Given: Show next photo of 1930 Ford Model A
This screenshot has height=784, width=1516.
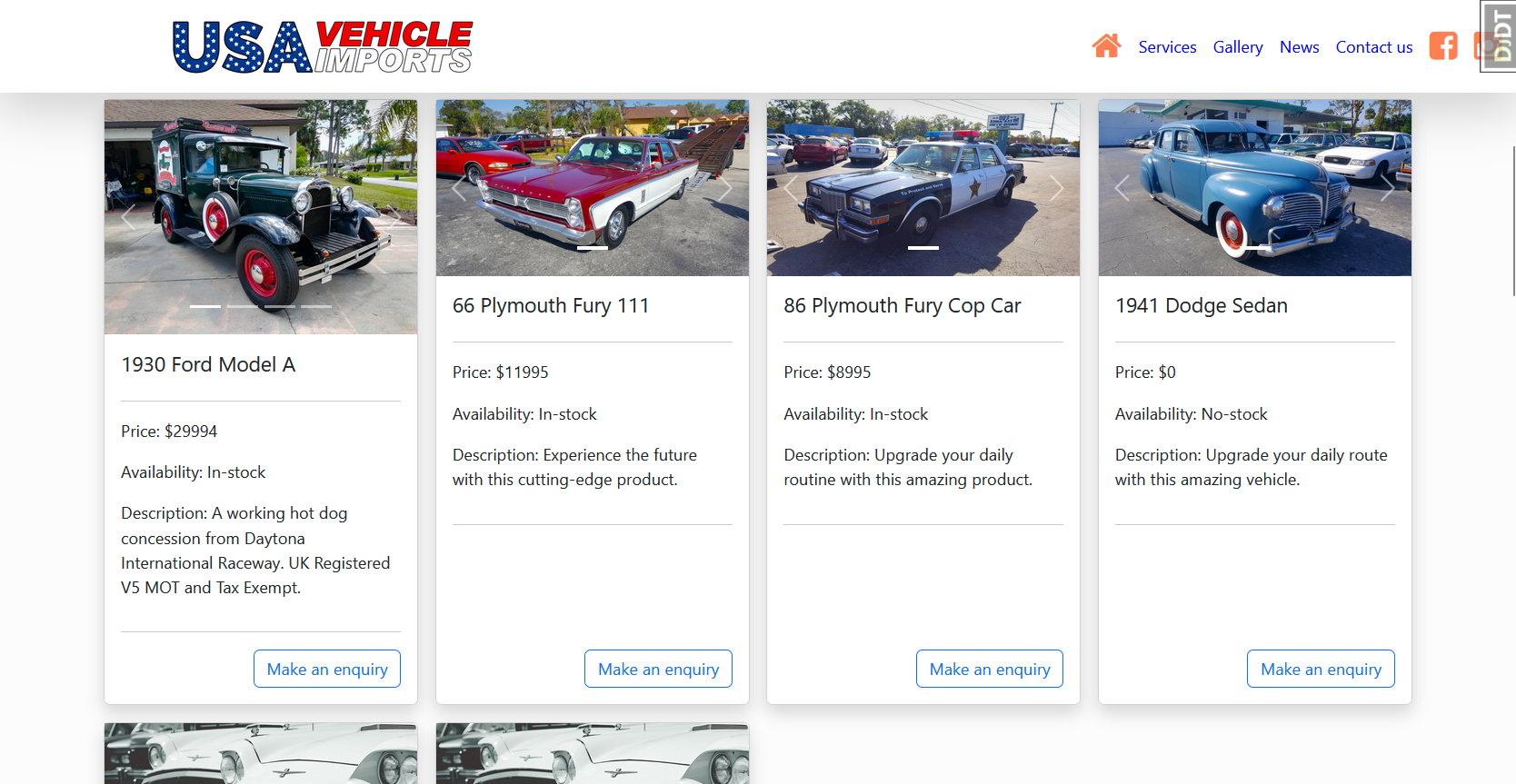Looking at the screenshot, I should coord(394,217).
